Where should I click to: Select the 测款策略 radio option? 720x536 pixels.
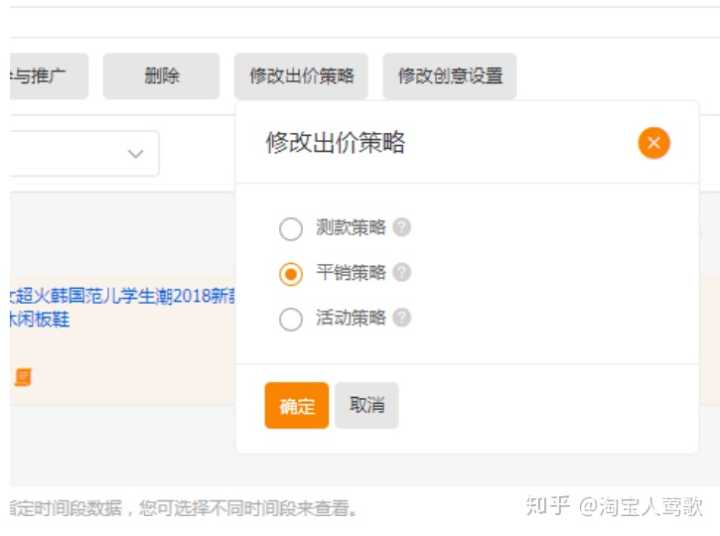(x=291, y=229)
